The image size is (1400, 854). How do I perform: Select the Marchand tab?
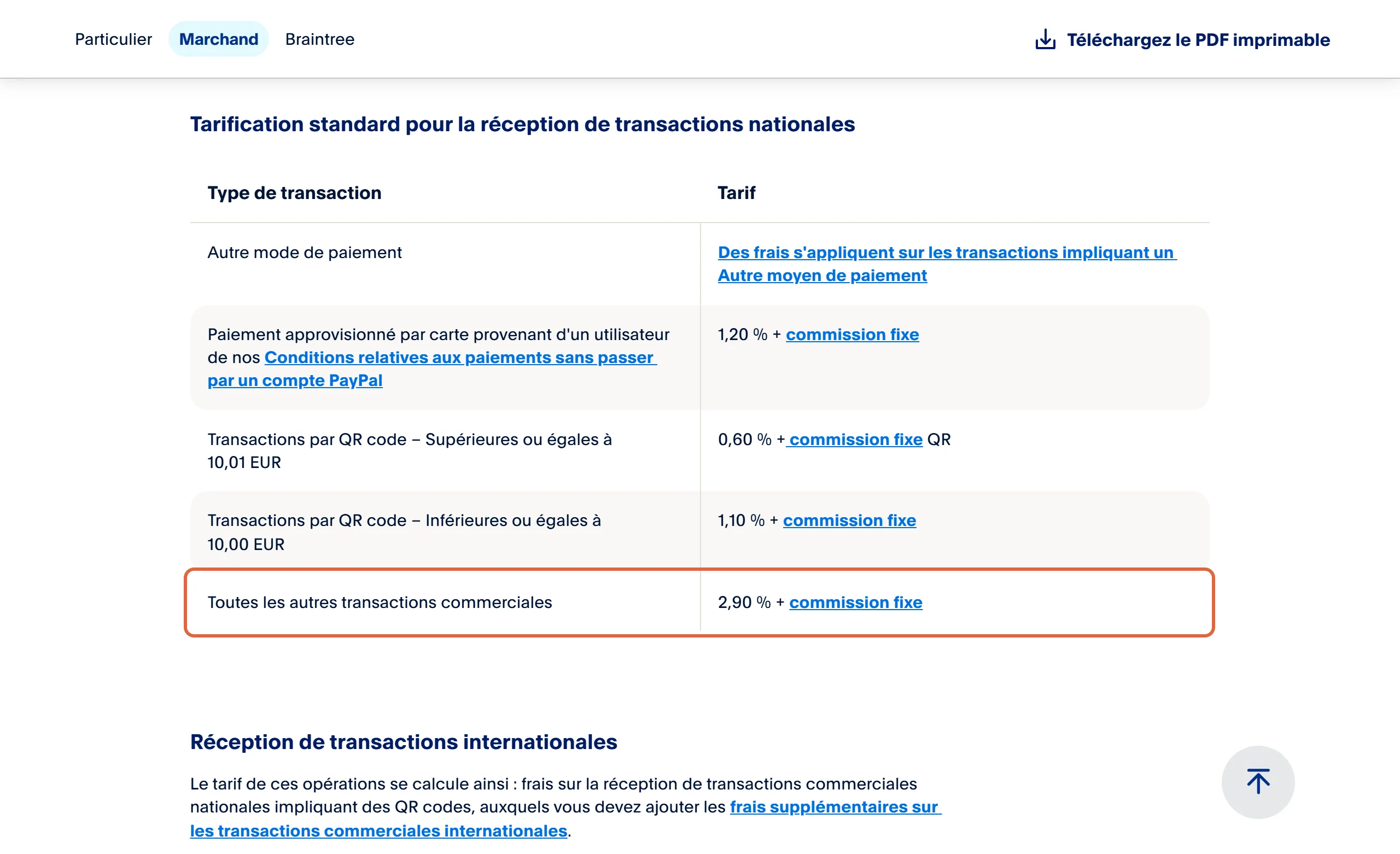point(218,39)
